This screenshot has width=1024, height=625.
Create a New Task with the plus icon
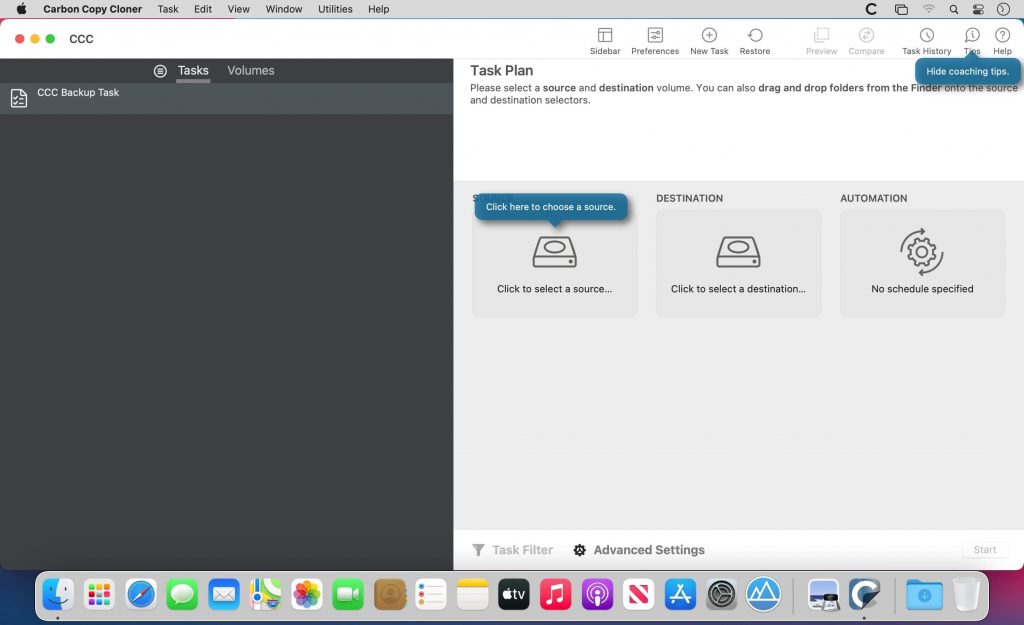tap(709, 38)
